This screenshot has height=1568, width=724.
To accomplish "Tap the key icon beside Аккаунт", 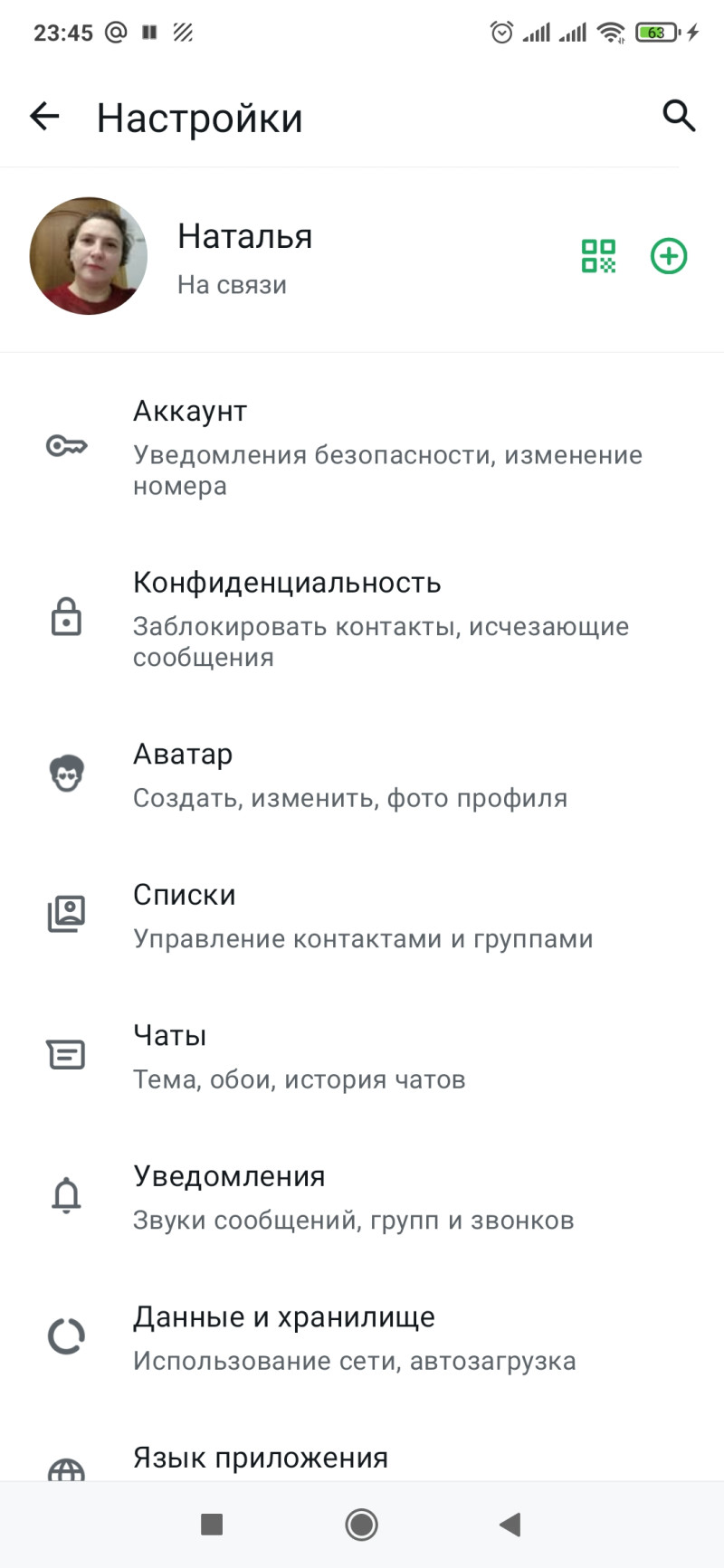I will [x=66, y=446].
